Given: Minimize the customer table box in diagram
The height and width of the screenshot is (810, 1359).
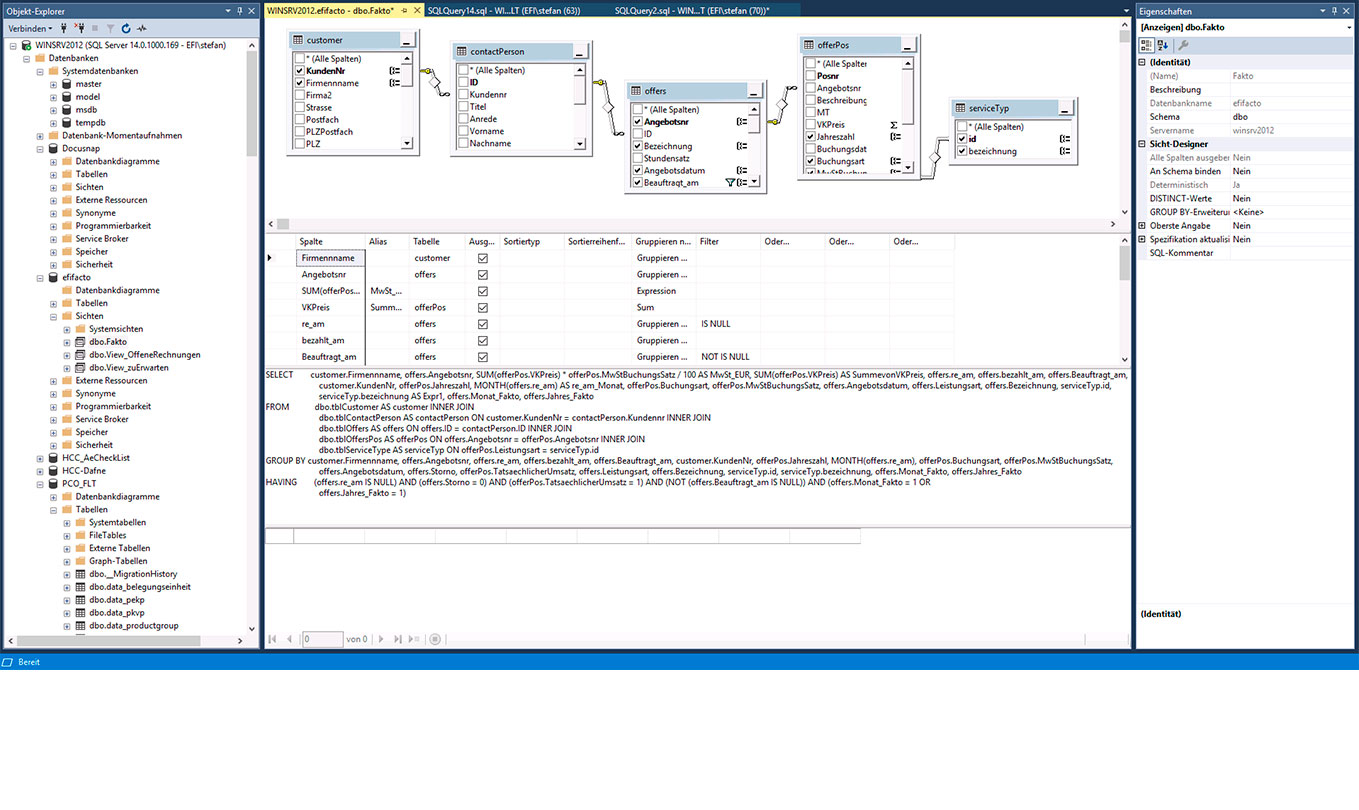Looking at the screenshot, I should tap(406, 41).
